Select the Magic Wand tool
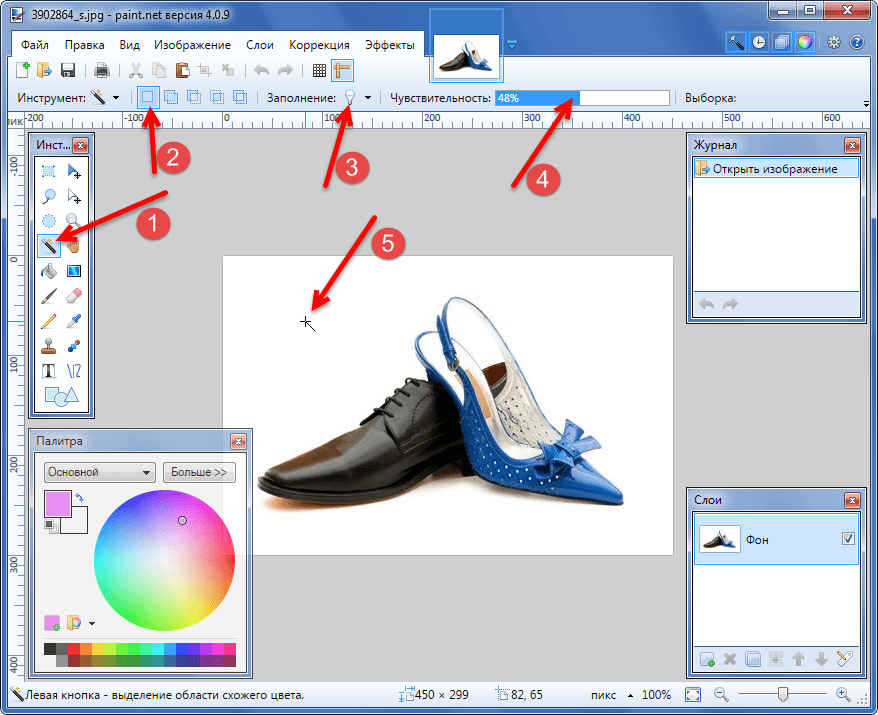878x715 pixels. pyautogui.click(x=49, y=245)
